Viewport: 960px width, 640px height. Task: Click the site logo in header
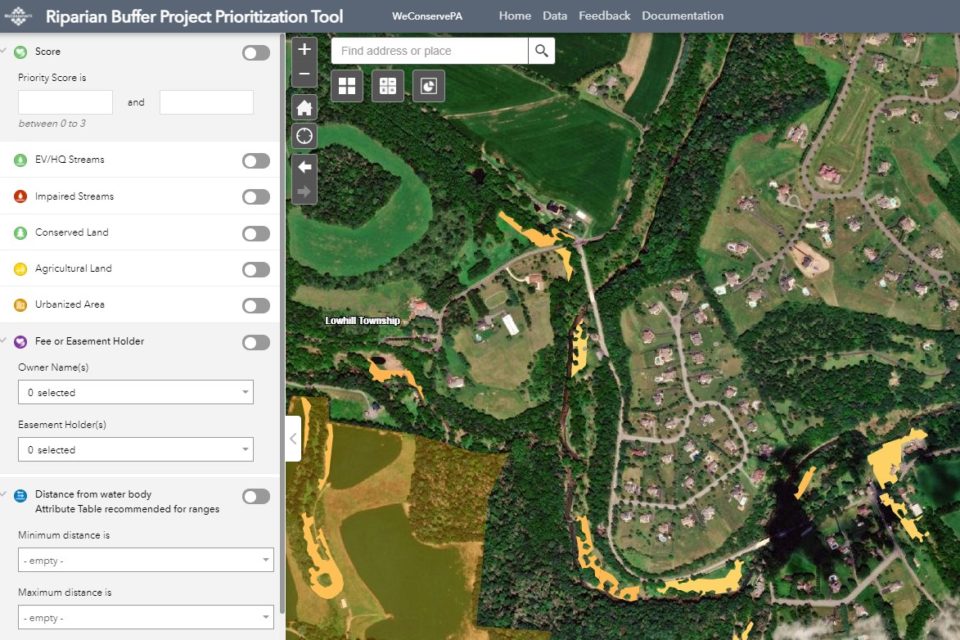(18, 16)
